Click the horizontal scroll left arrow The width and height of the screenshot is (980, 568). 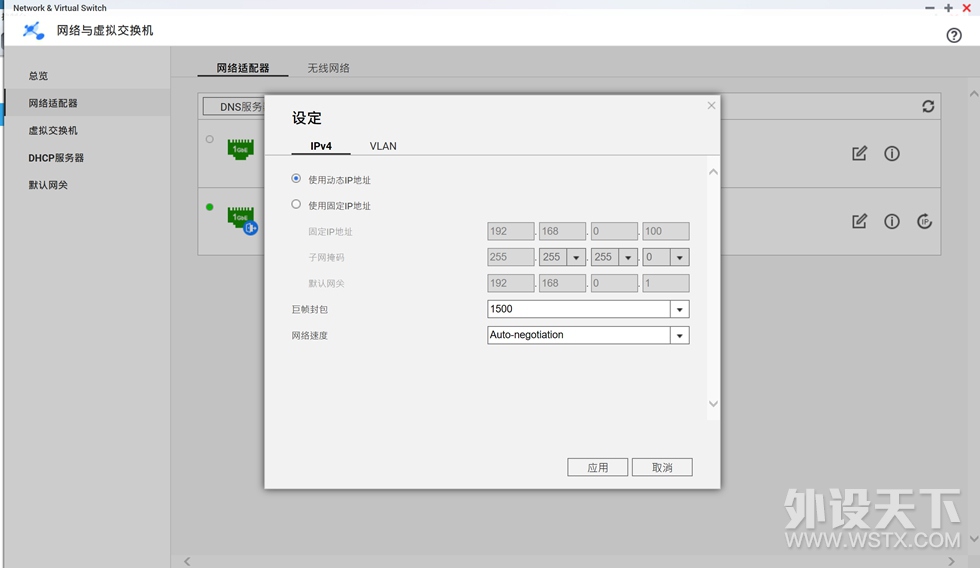(x=187, y=561)
